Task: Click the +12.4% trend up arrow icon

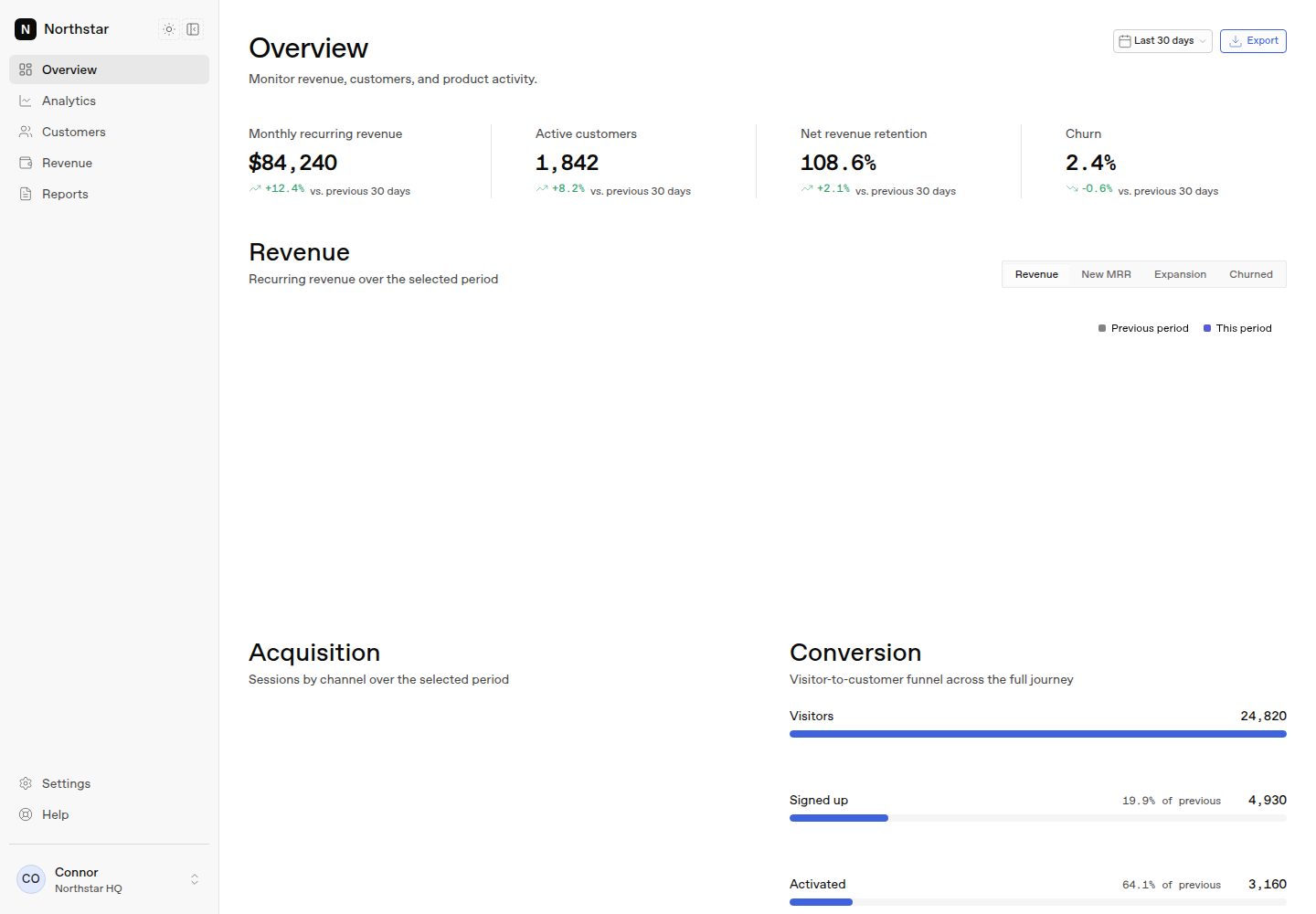Action: (255, 188)
